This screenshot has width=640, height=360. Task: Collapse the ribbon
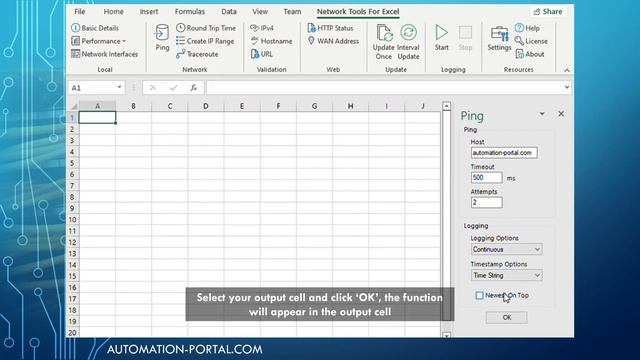pos(567,70)
